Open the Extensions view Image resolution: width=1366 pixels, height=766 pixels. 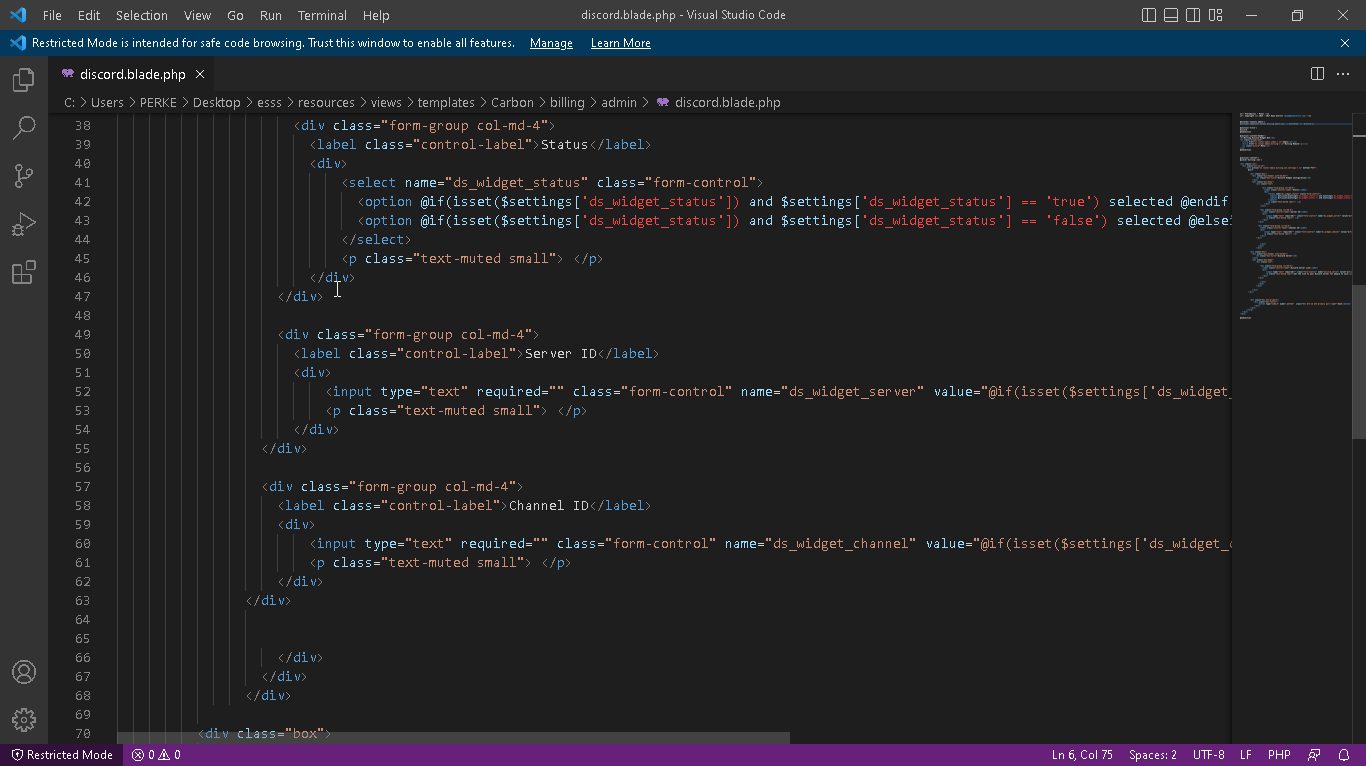pyautogui.click(x=24, y=272)
